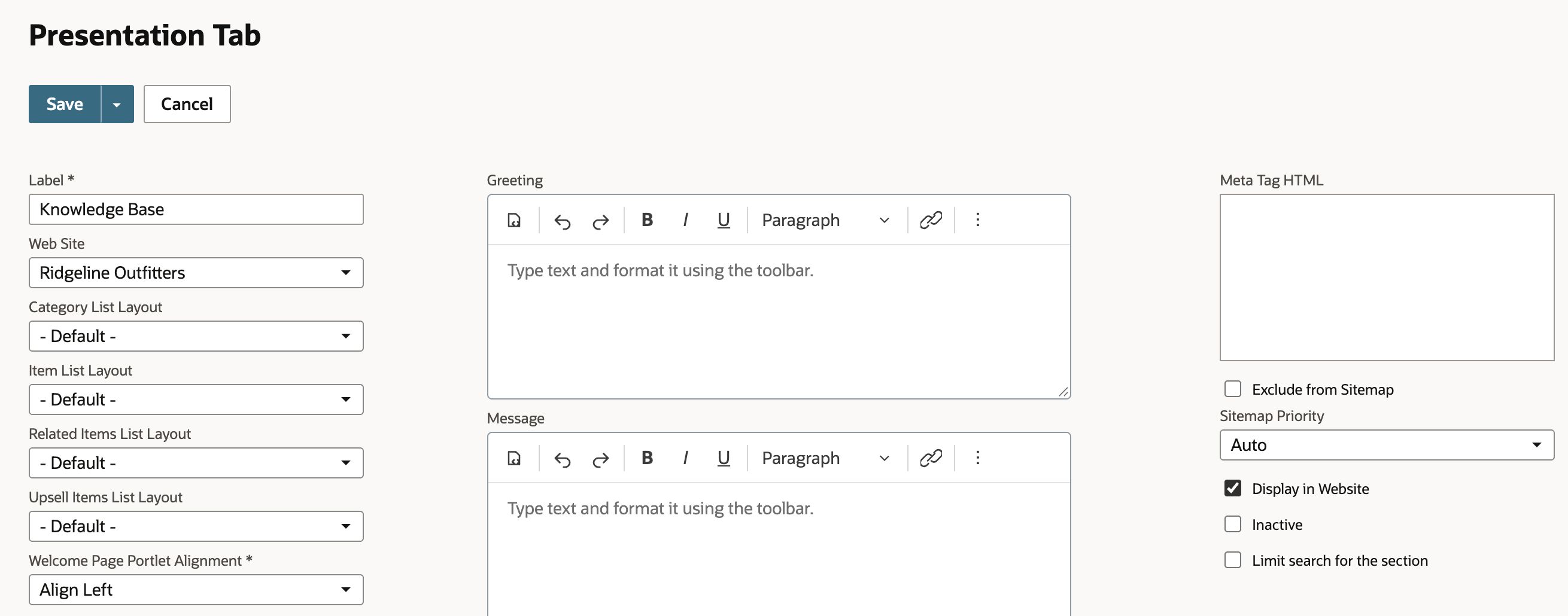Click the Cancel button
Image resolution: width=1568 pixels, height=616 pixels.
pos(187,104)
